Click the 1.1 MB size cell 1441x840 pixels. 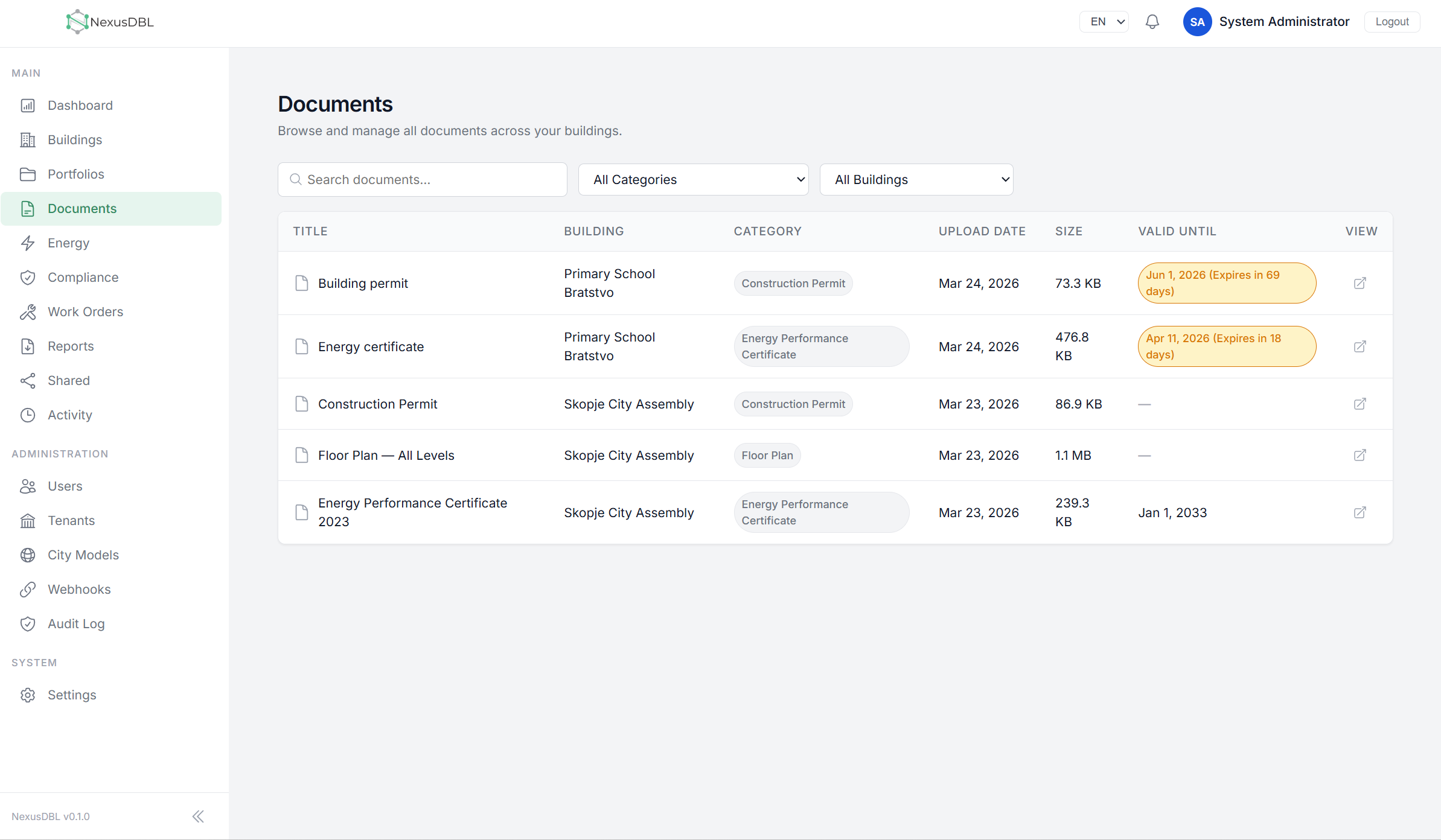pyautogui.click(x=1073, y=456)
